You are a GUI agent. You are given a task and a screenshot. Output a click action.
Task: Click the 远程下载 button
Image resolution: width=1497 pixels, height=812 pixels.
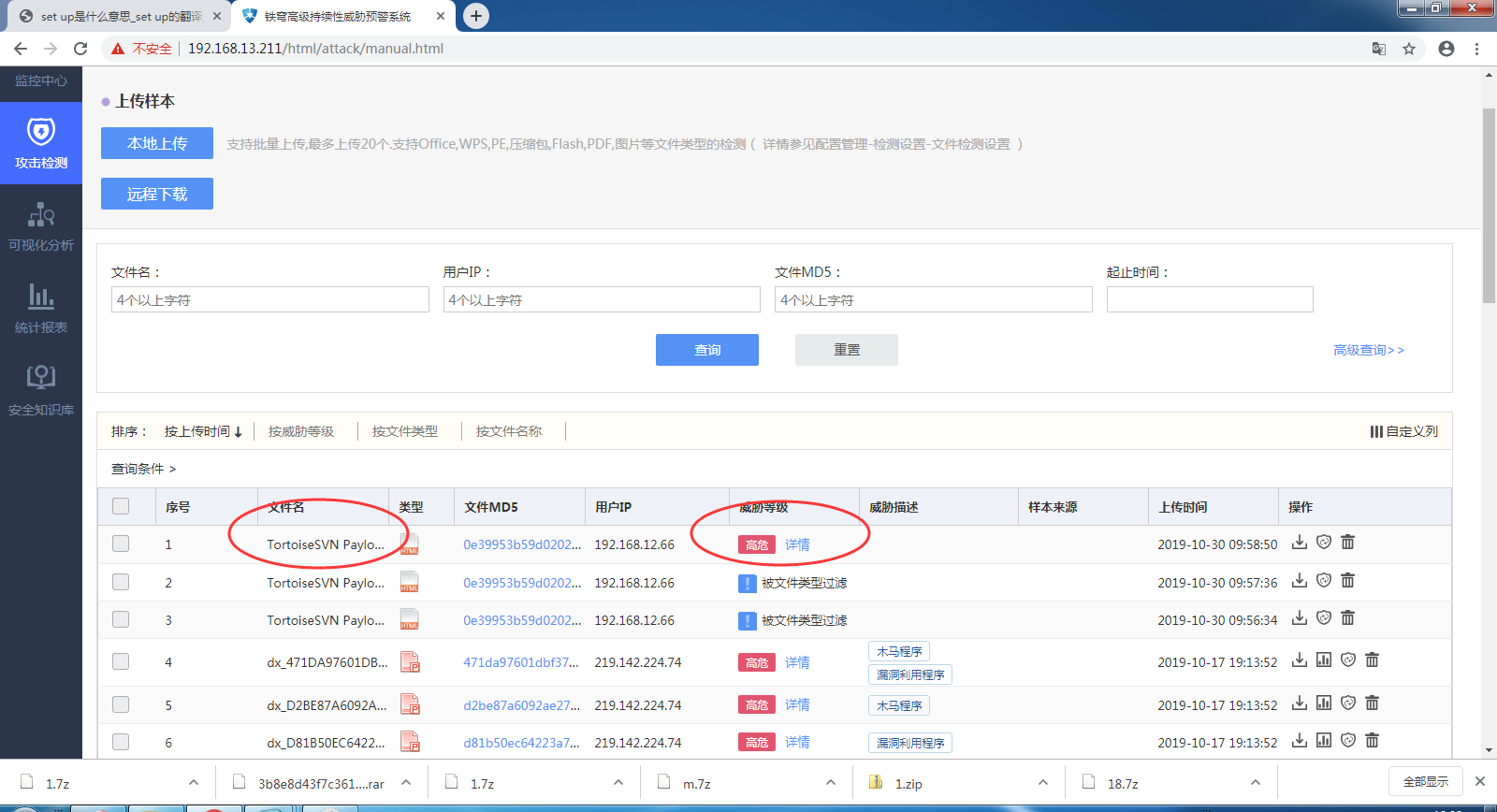pyautogui.click(x=157, y=194)
